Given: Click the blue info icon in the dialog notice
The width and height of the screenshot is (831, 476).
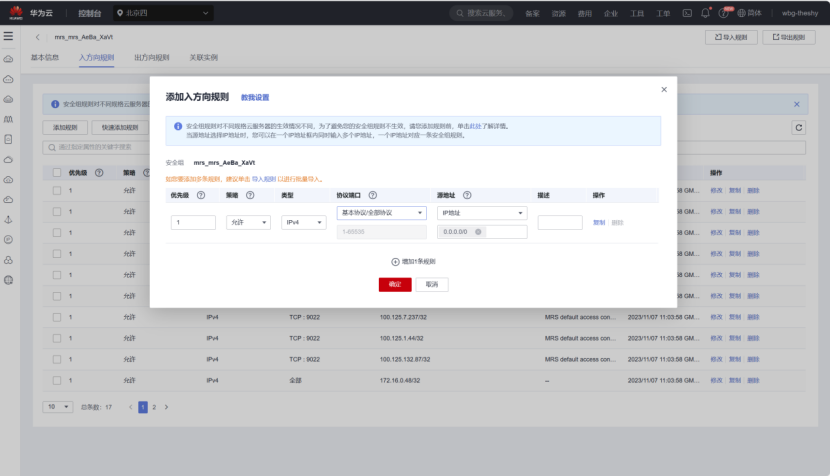Looking at the screenshot, I should click(178, 126).
